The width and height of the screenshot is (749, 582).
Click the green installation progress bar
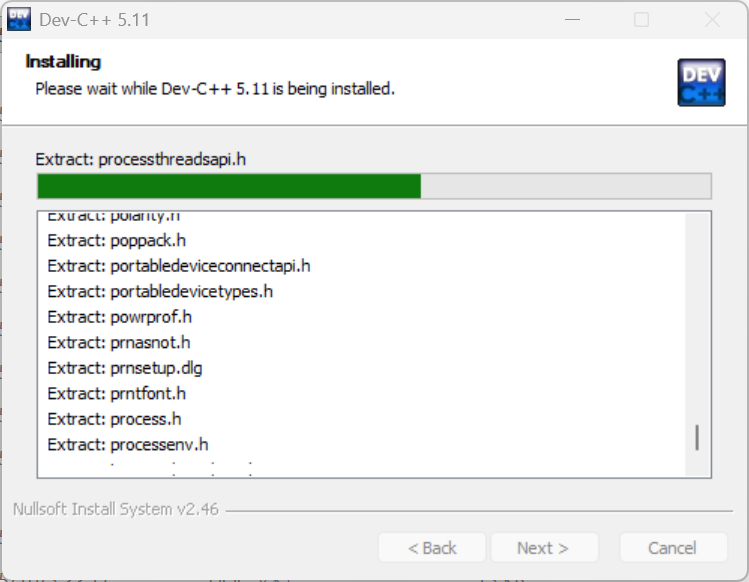pyautogui.click(x=230, y=187)
